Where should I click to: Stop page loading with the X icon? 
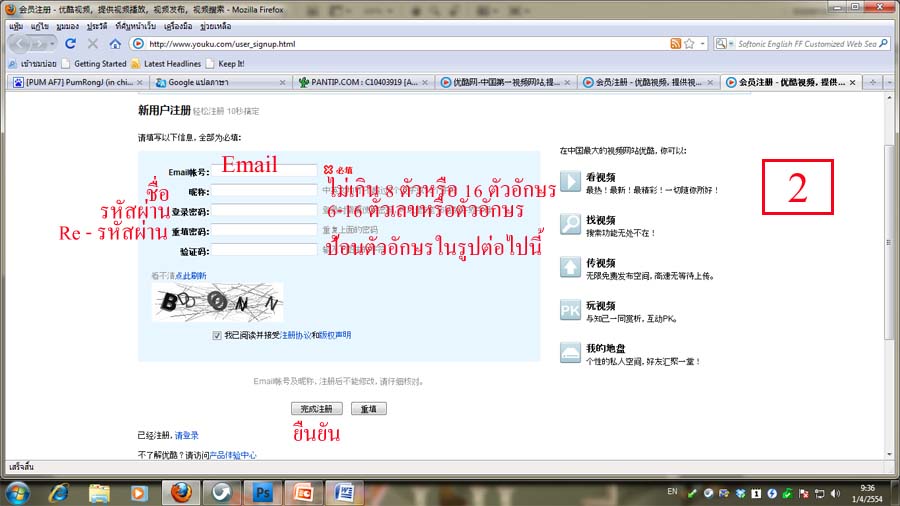[92, 44]
